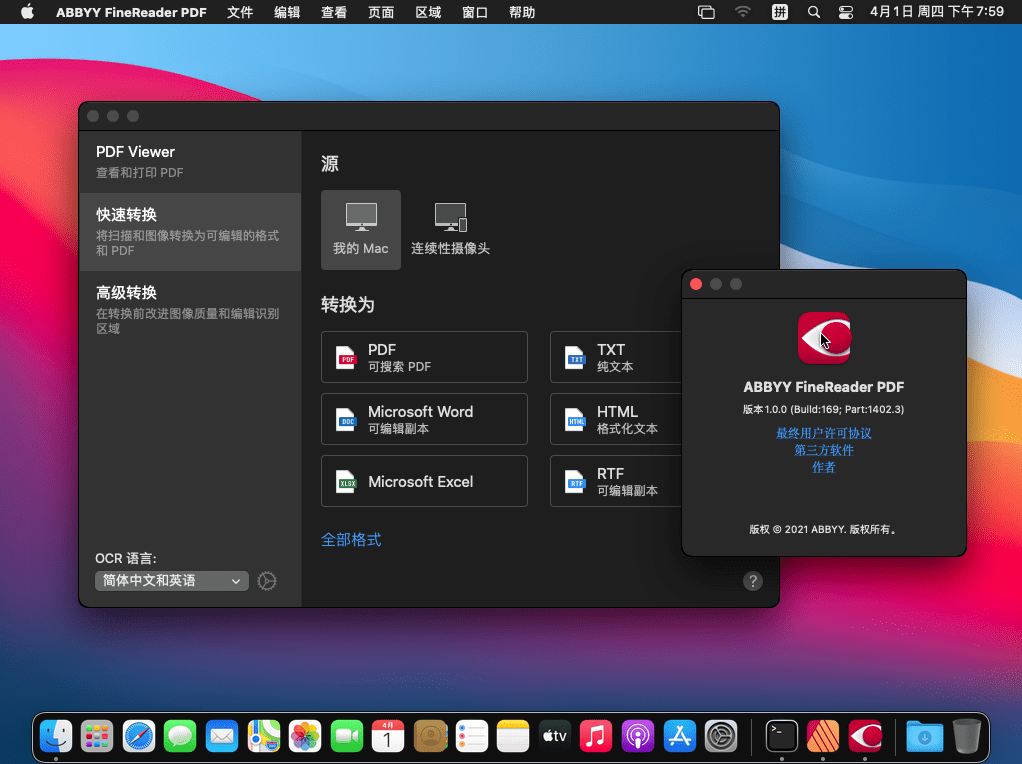Open App Store from the Dock

680,737
